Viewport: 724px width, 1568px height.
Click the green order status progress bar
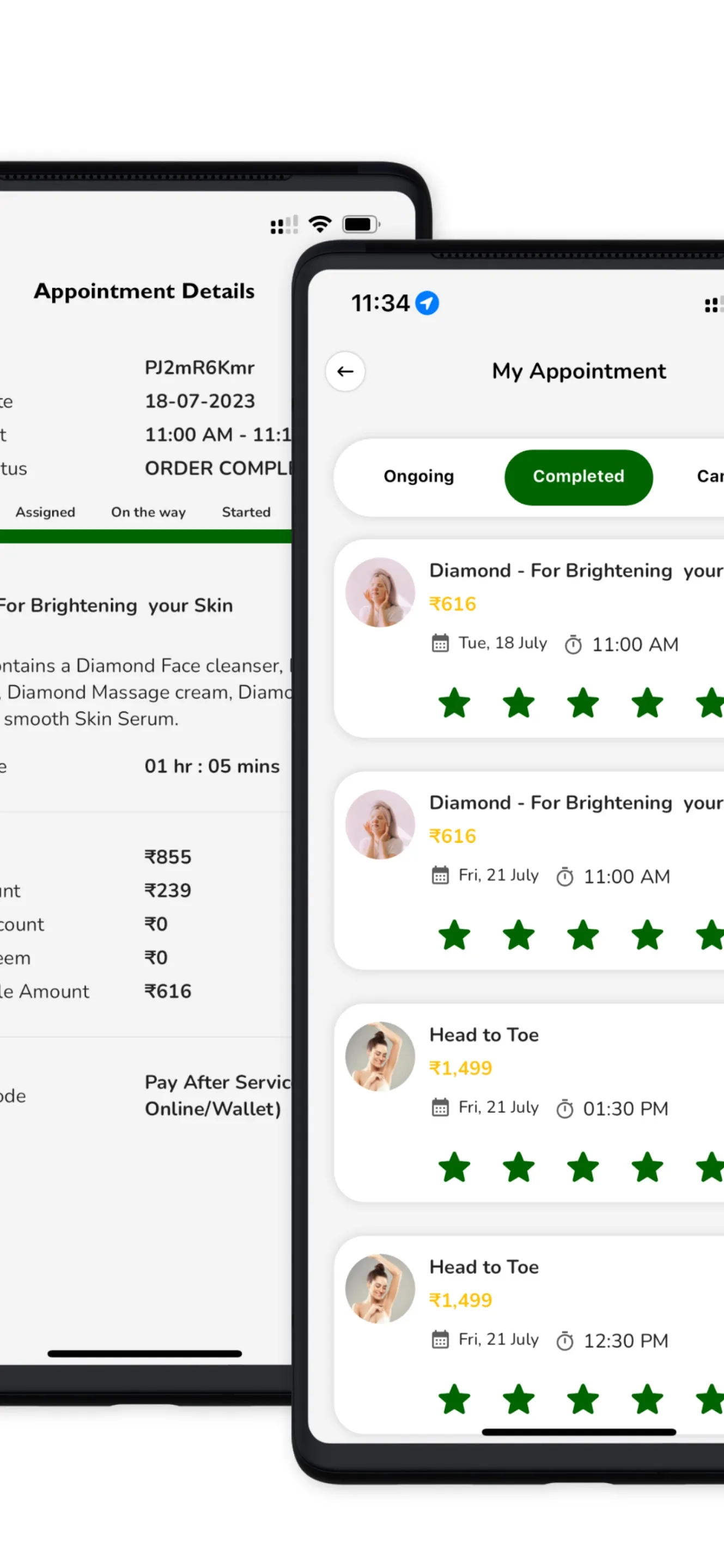coord(145,536)
